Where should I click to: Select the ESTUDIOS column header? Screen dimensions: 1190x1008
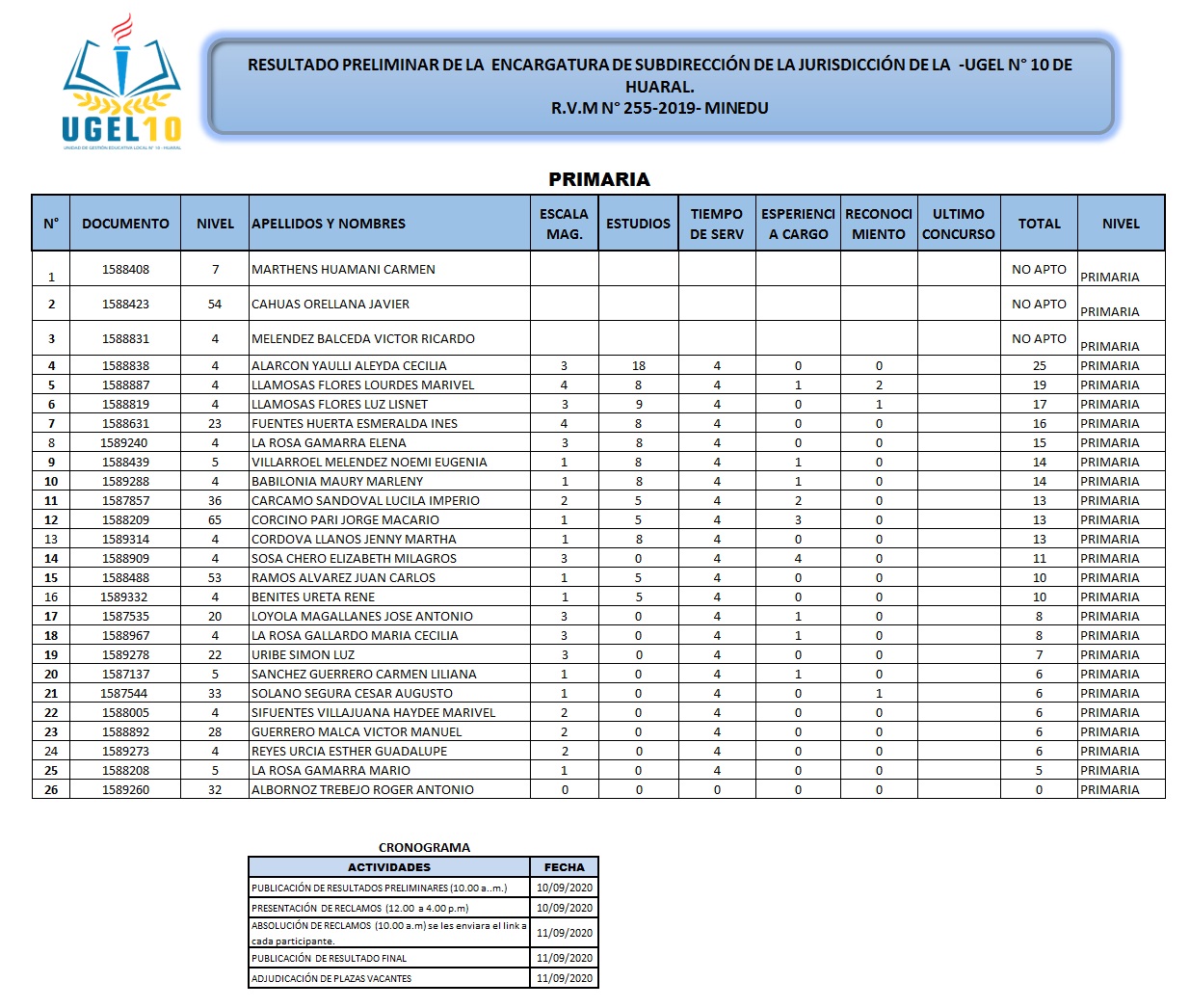click(x=638, y=224)
